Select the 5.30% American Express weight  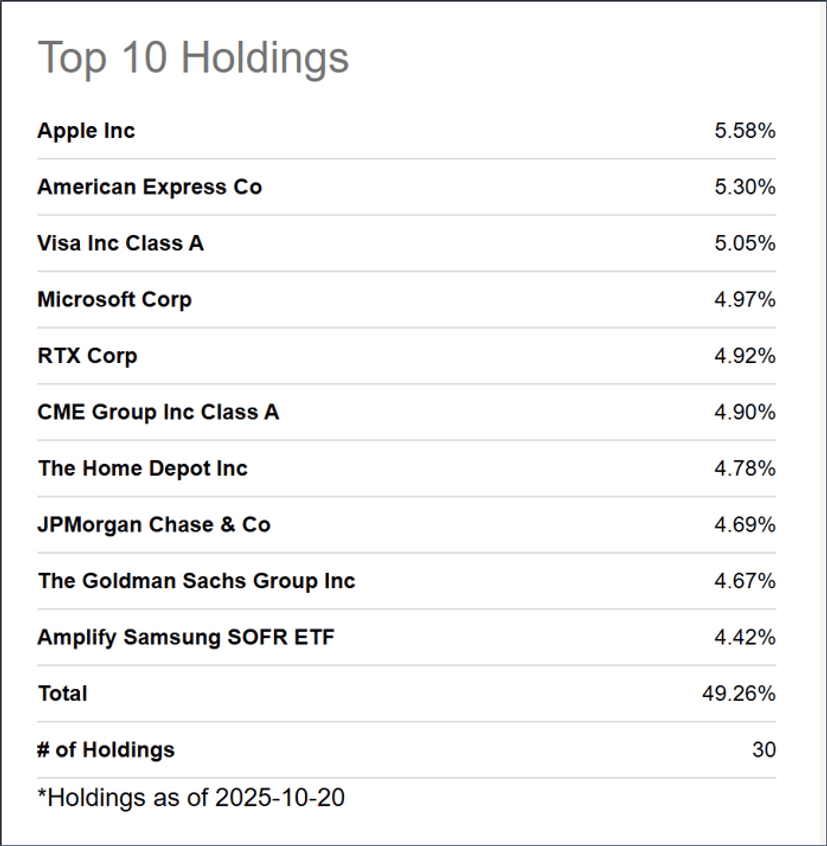coord(745,187)
